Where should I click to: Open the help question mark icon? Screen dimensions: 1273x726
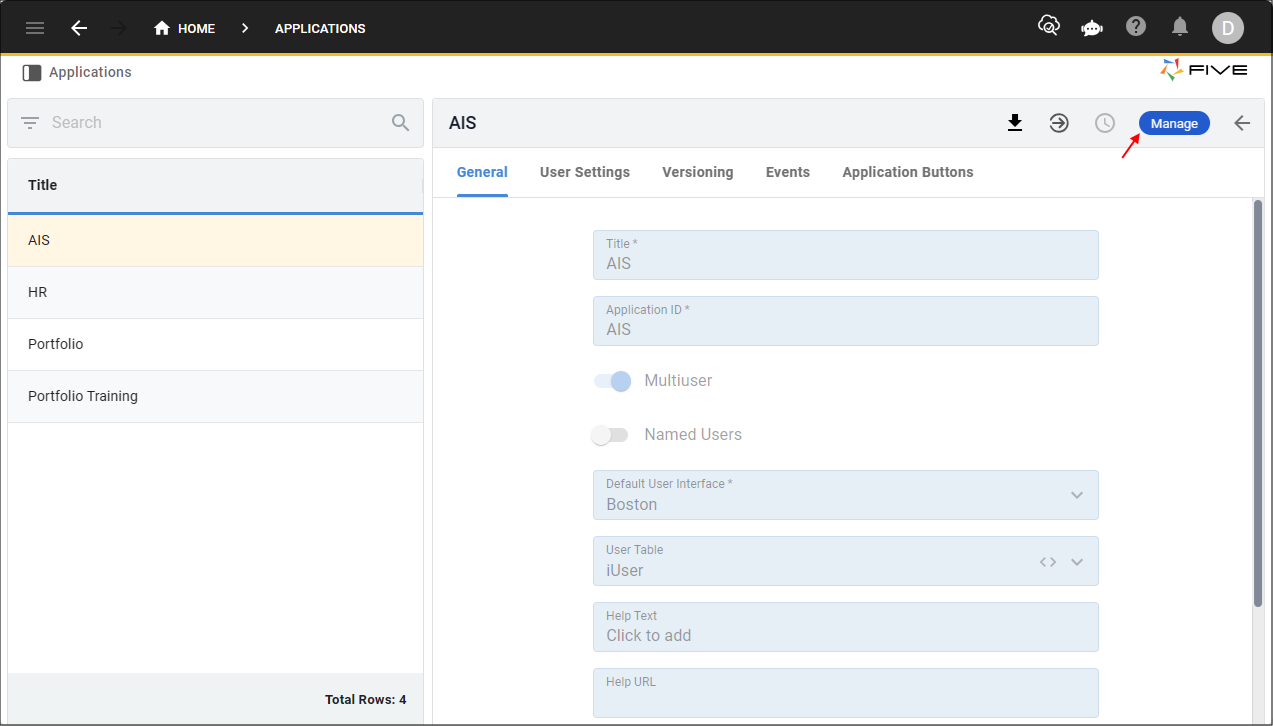click(x=1136, y=27)
